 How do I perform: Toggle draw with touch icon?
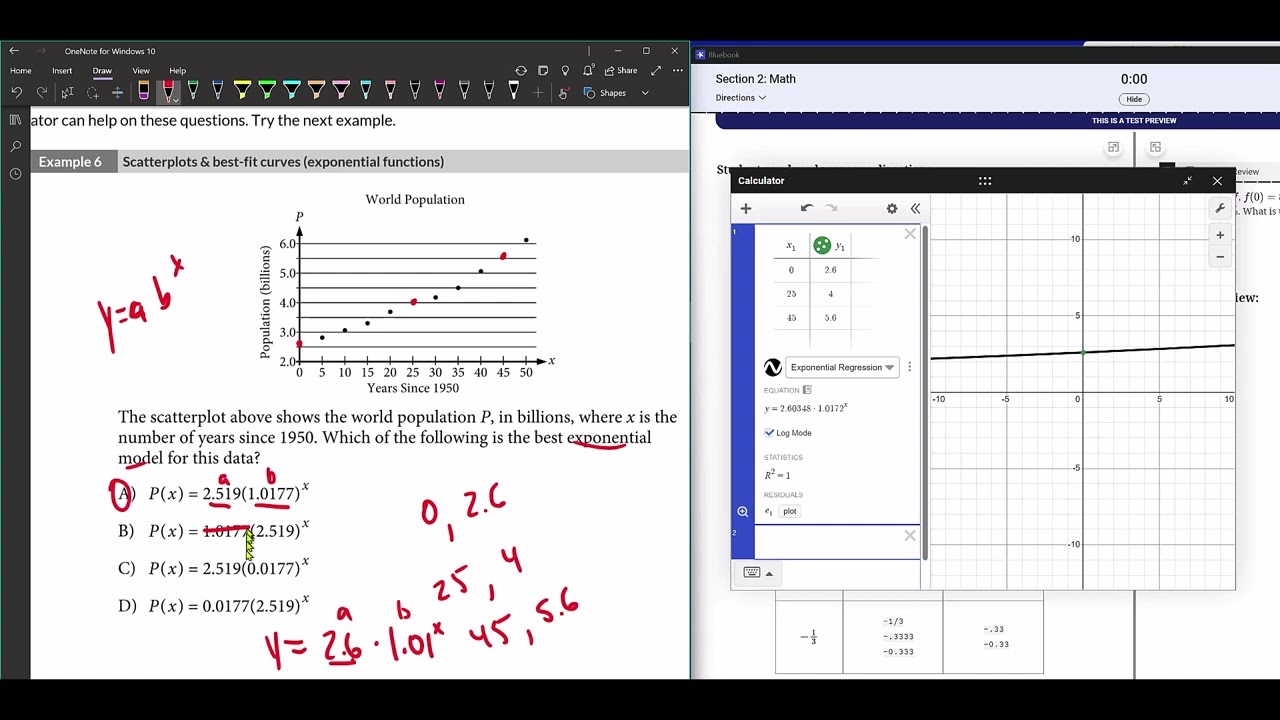click(564, 93)
